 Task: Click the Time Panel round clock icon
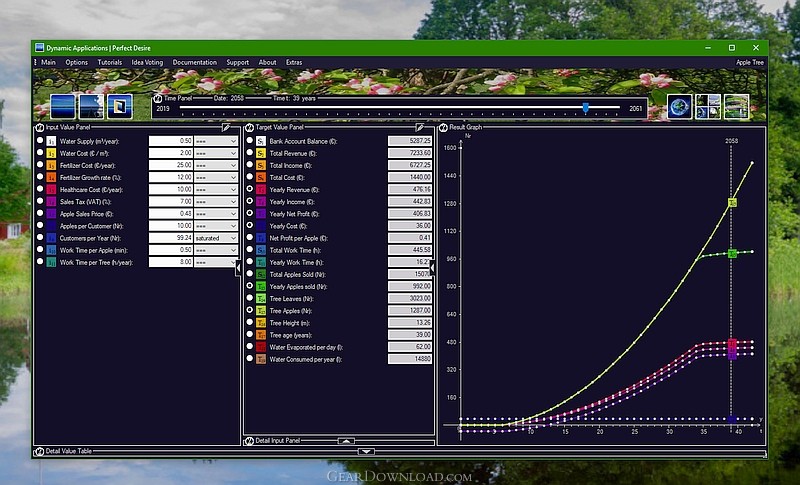pyautogui.click(x=158, y=98)
